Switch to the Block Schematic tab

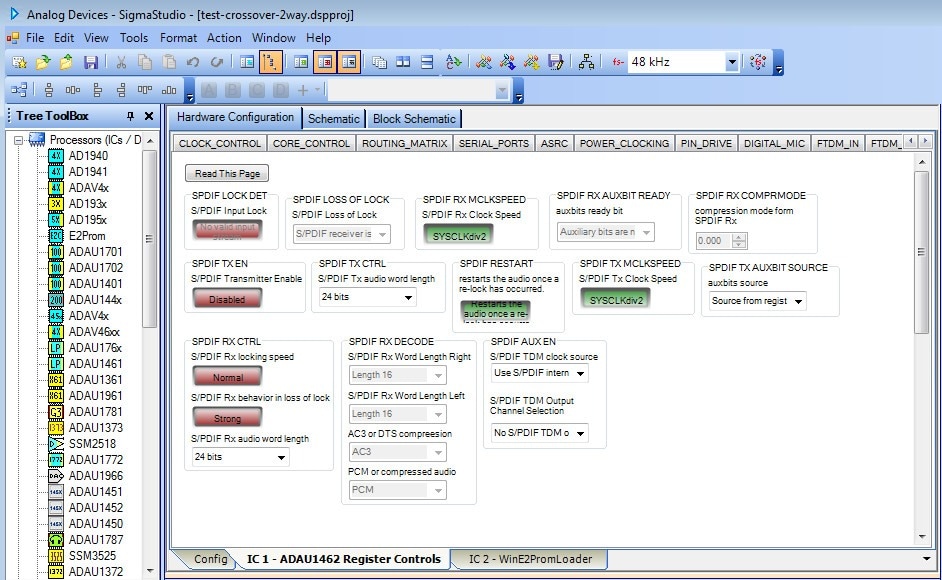tap(414, 118)
